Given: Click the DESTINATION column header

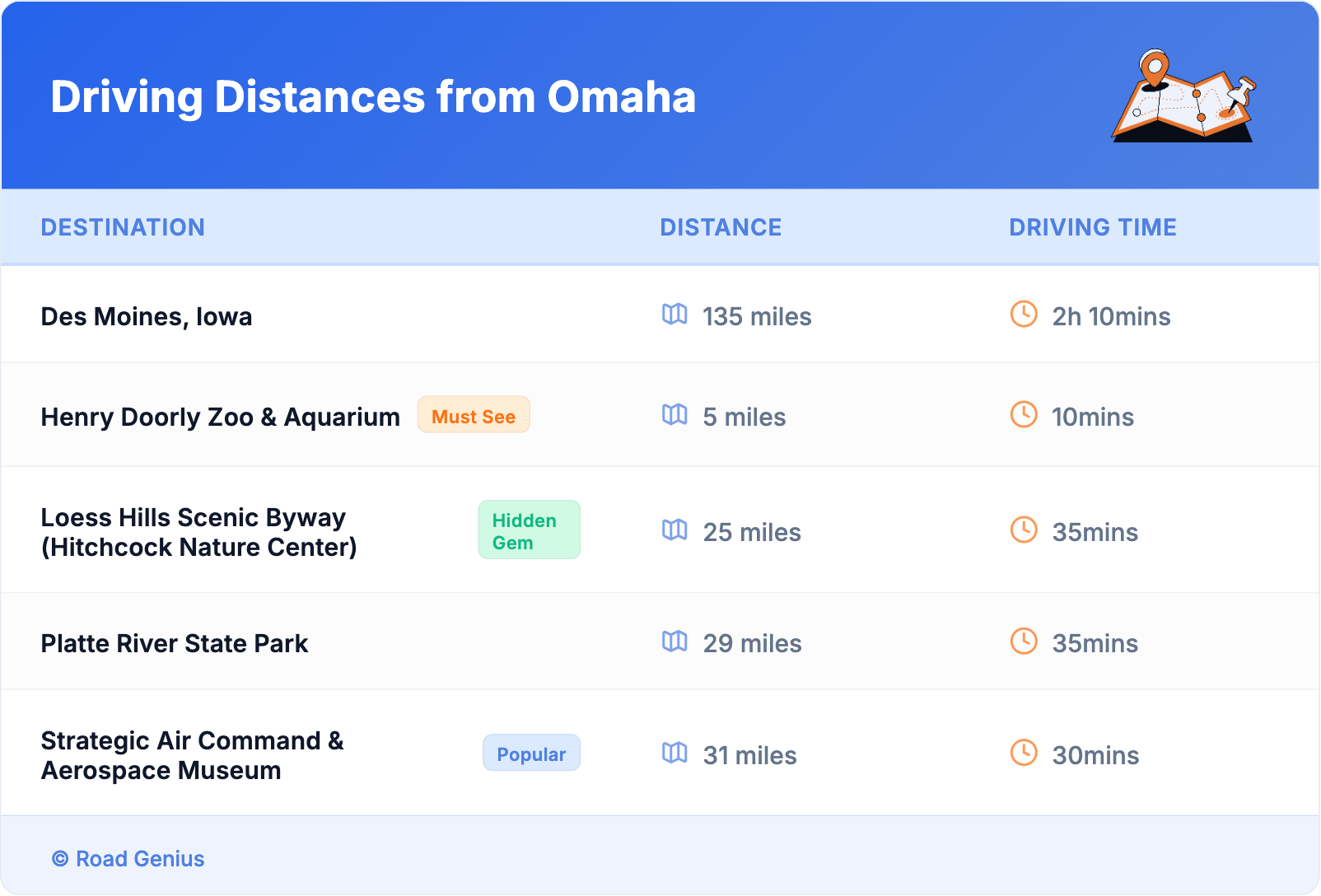Looking at the screenshot, I should pyautogui.click(x=123, y=227).
